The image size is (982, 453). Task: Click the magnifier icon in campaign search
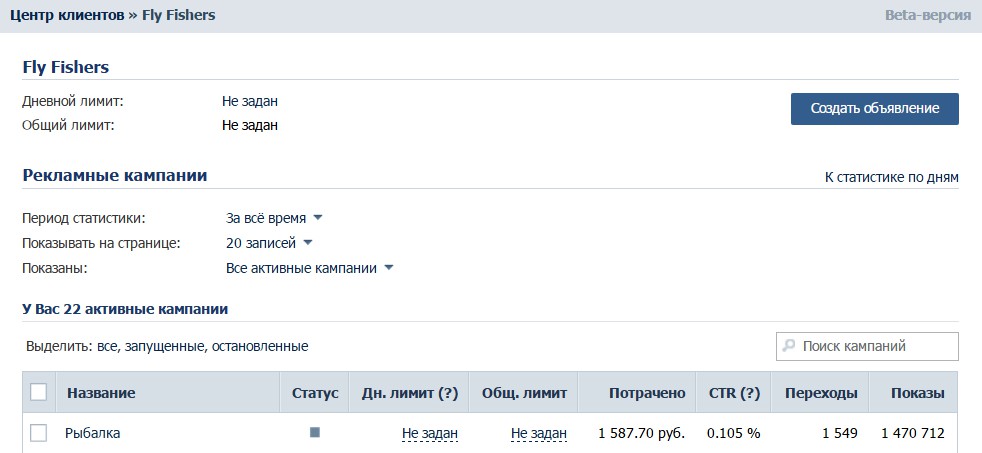coord(789,346)
